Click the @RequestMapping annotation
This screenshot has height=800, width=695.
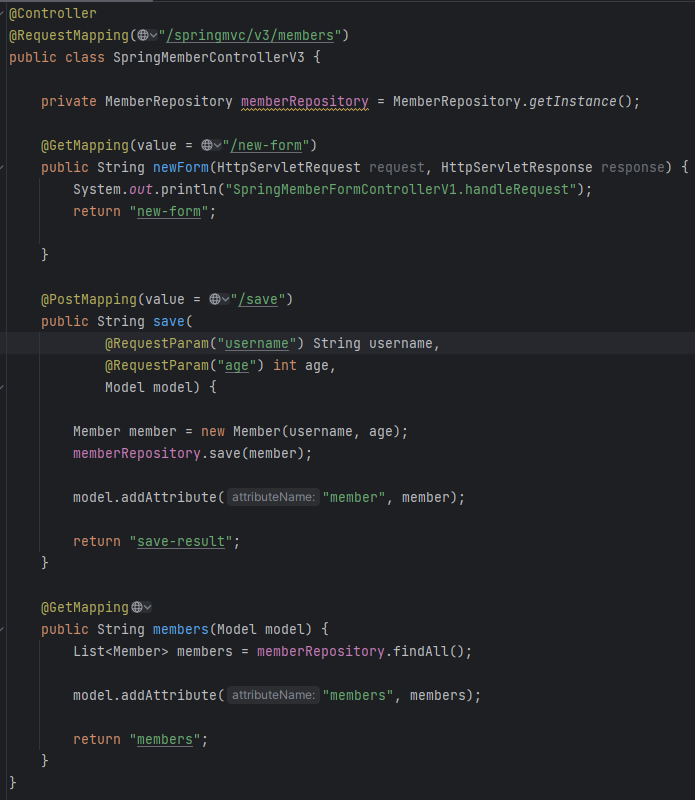coord(69,35)
